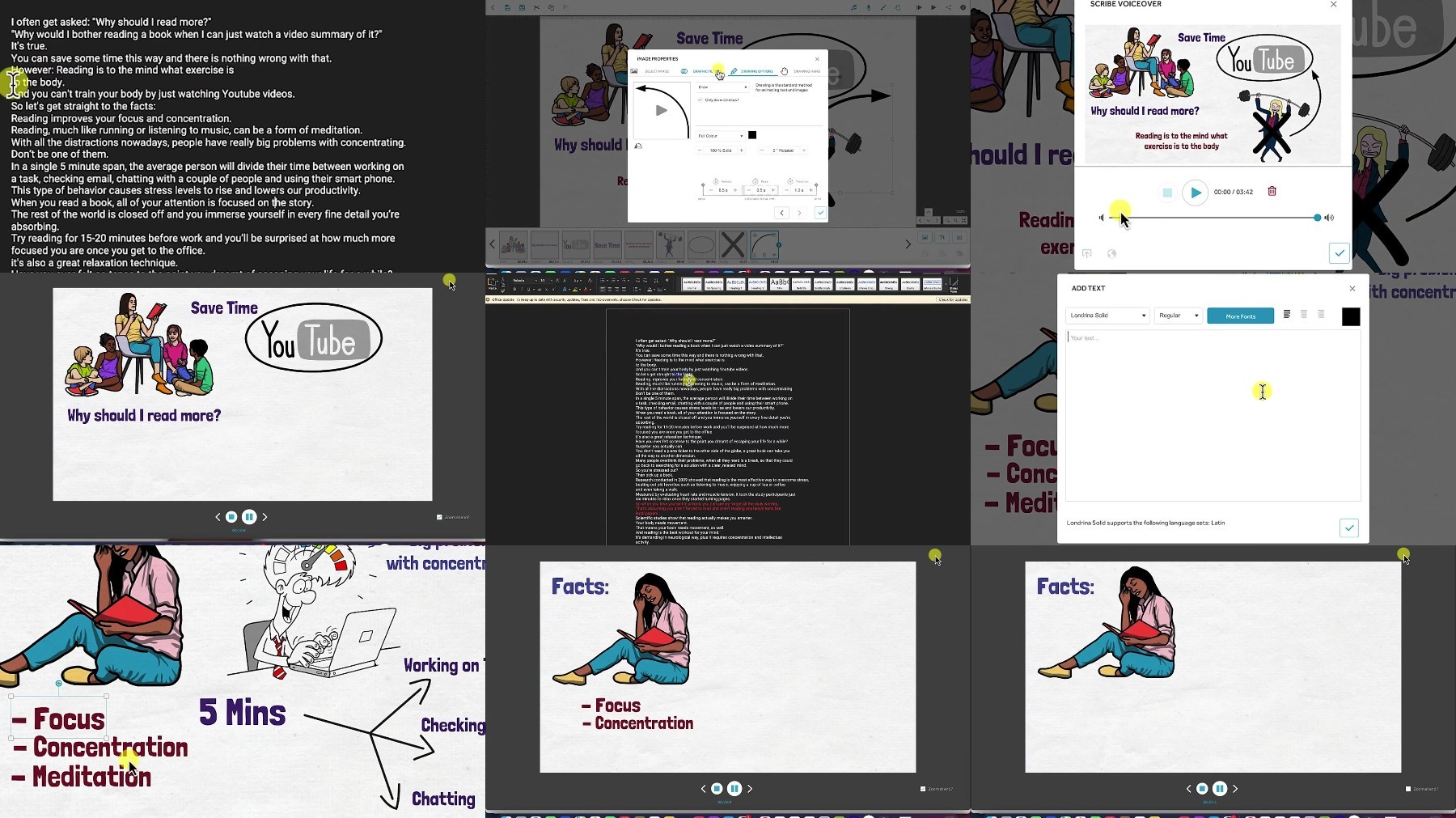
Task: Click add chart icon beside the timeline
Action: point(959,237)
